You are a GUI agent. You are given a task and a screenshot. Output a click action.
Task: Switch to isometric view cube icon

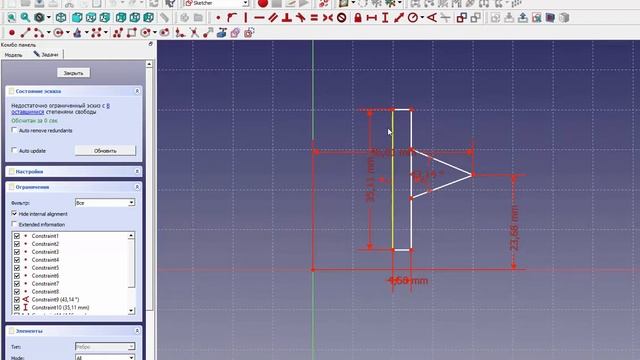coord(61,18)
